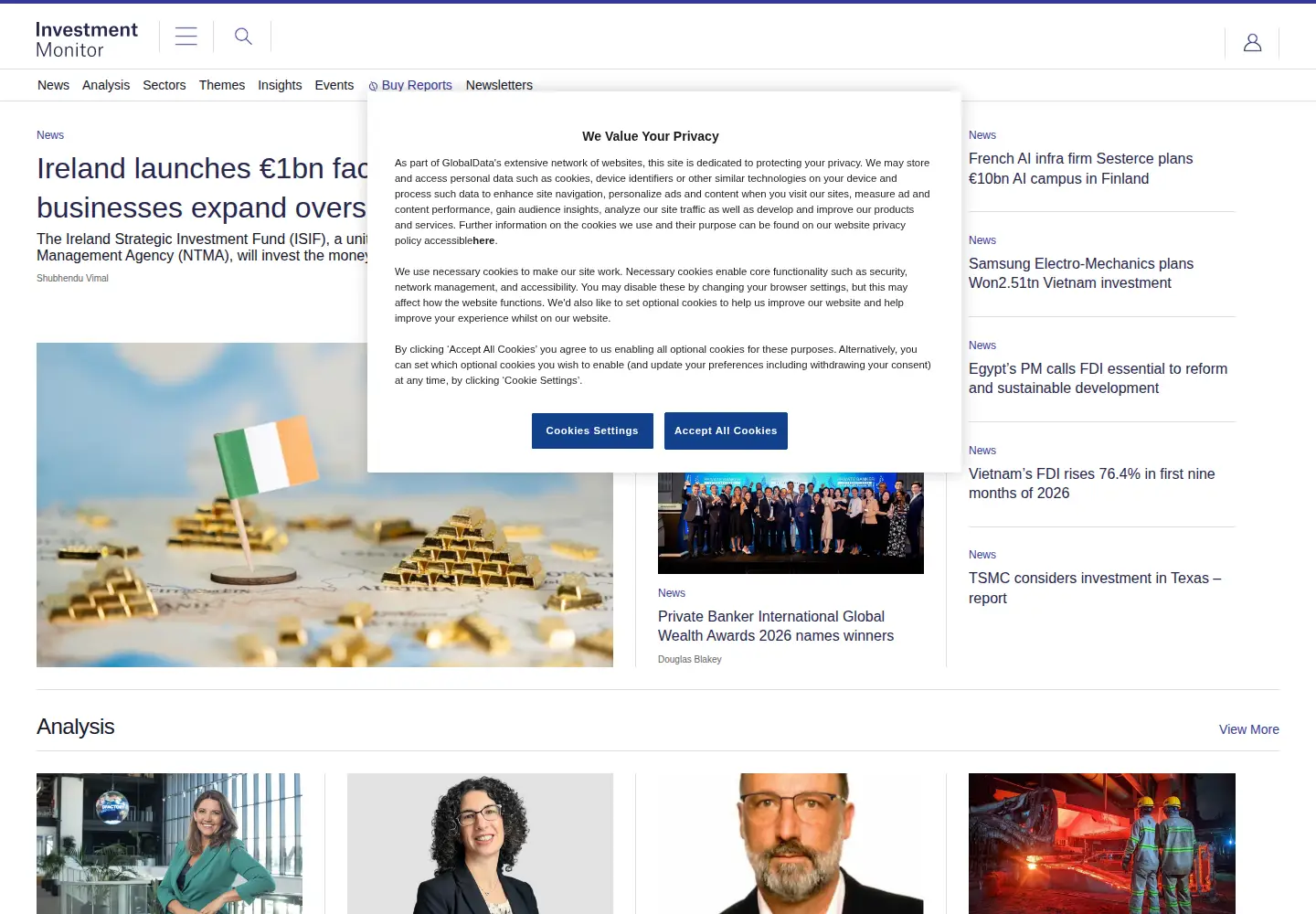
Task: Open the hamburger menu icon
Action: click(x=186, y=37)
